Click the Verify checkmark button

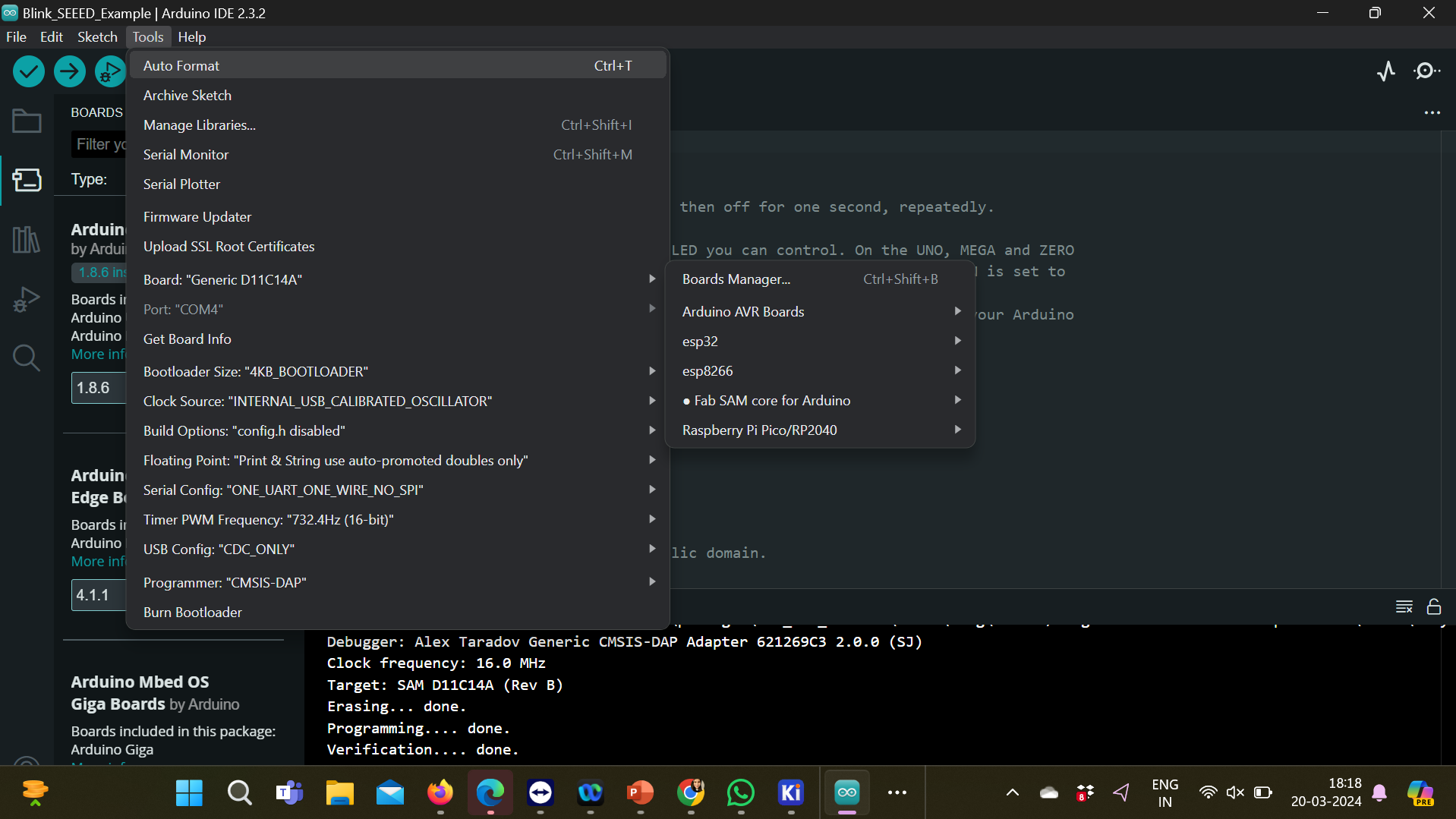point(28,71)
